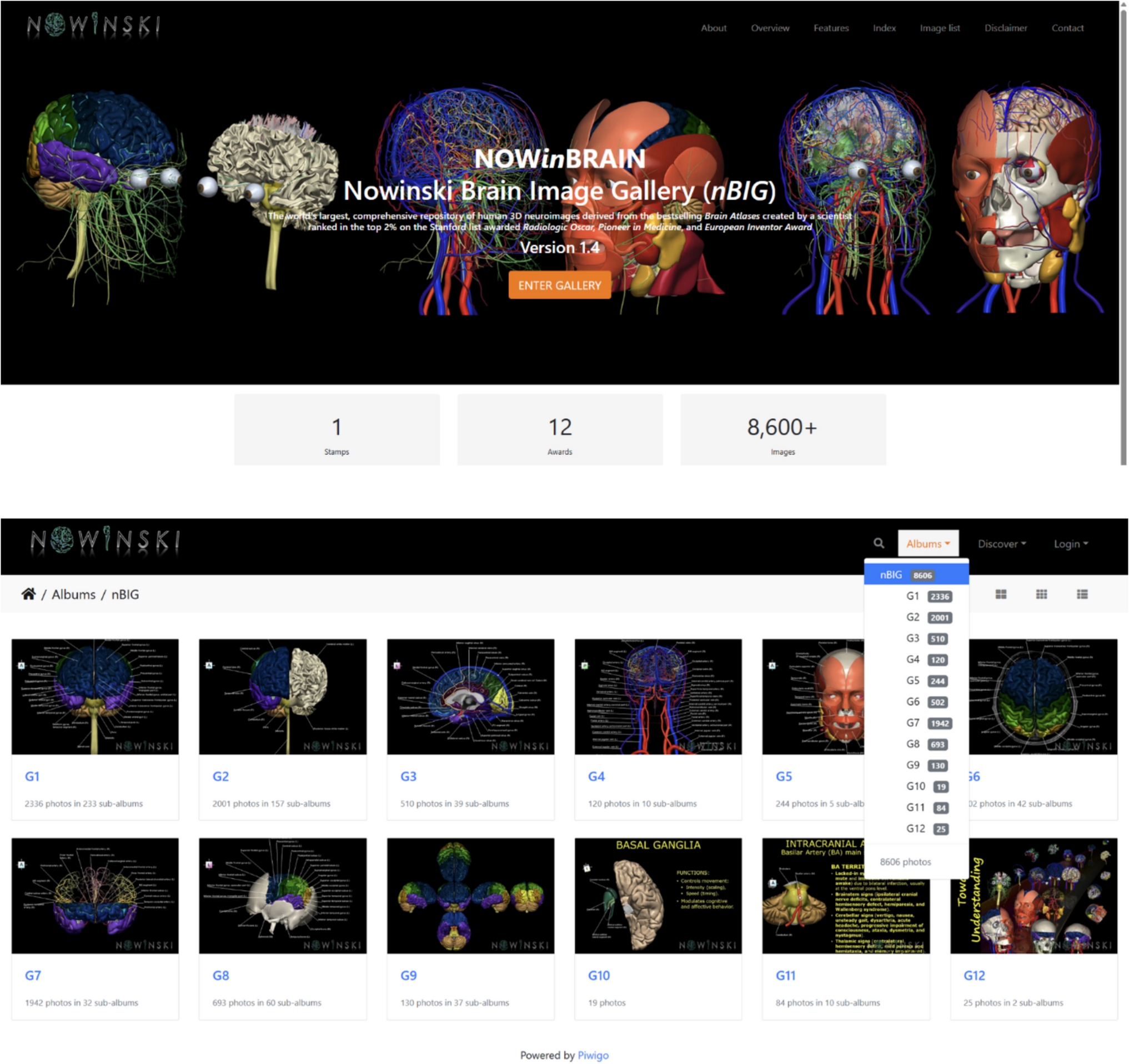1129x1064 pixels.
Task: Switch to small thumbnail grid view
Action: point(1041,594)
